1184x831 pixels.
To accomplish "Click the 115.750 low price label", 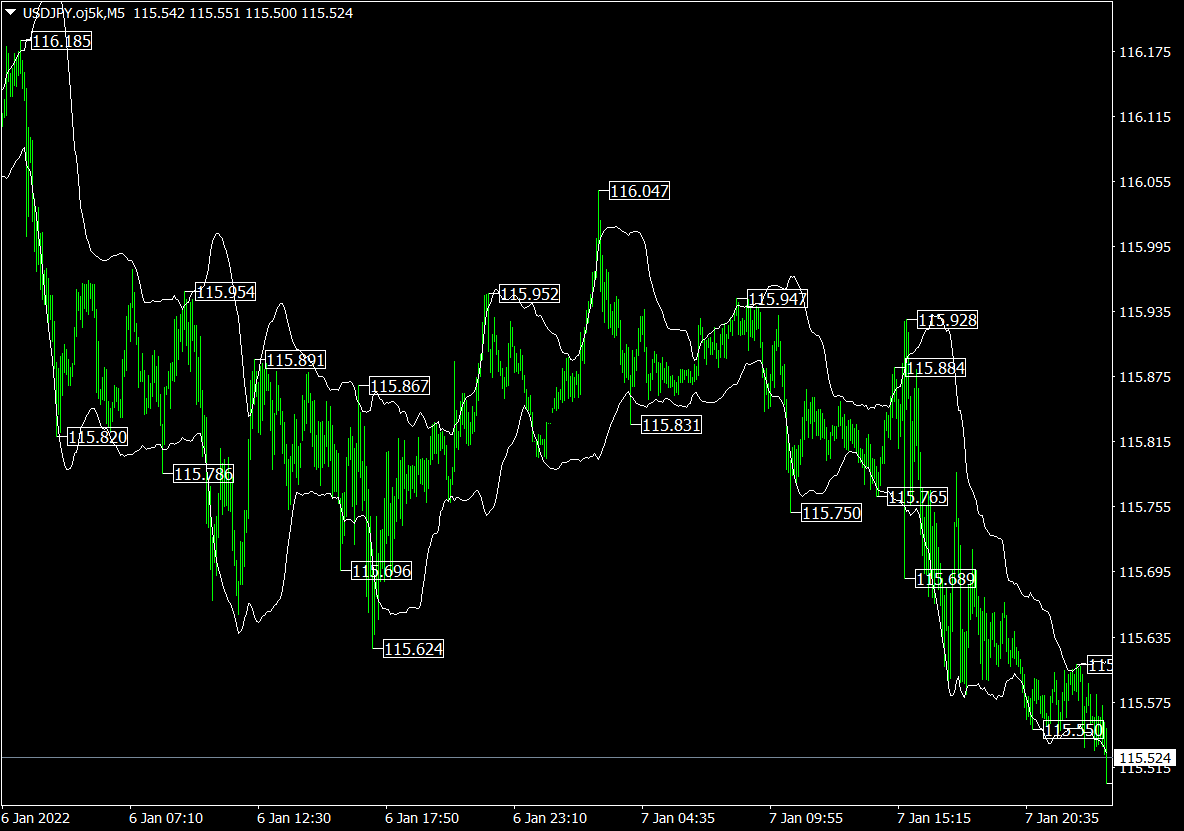I will [x=831, y=513].
